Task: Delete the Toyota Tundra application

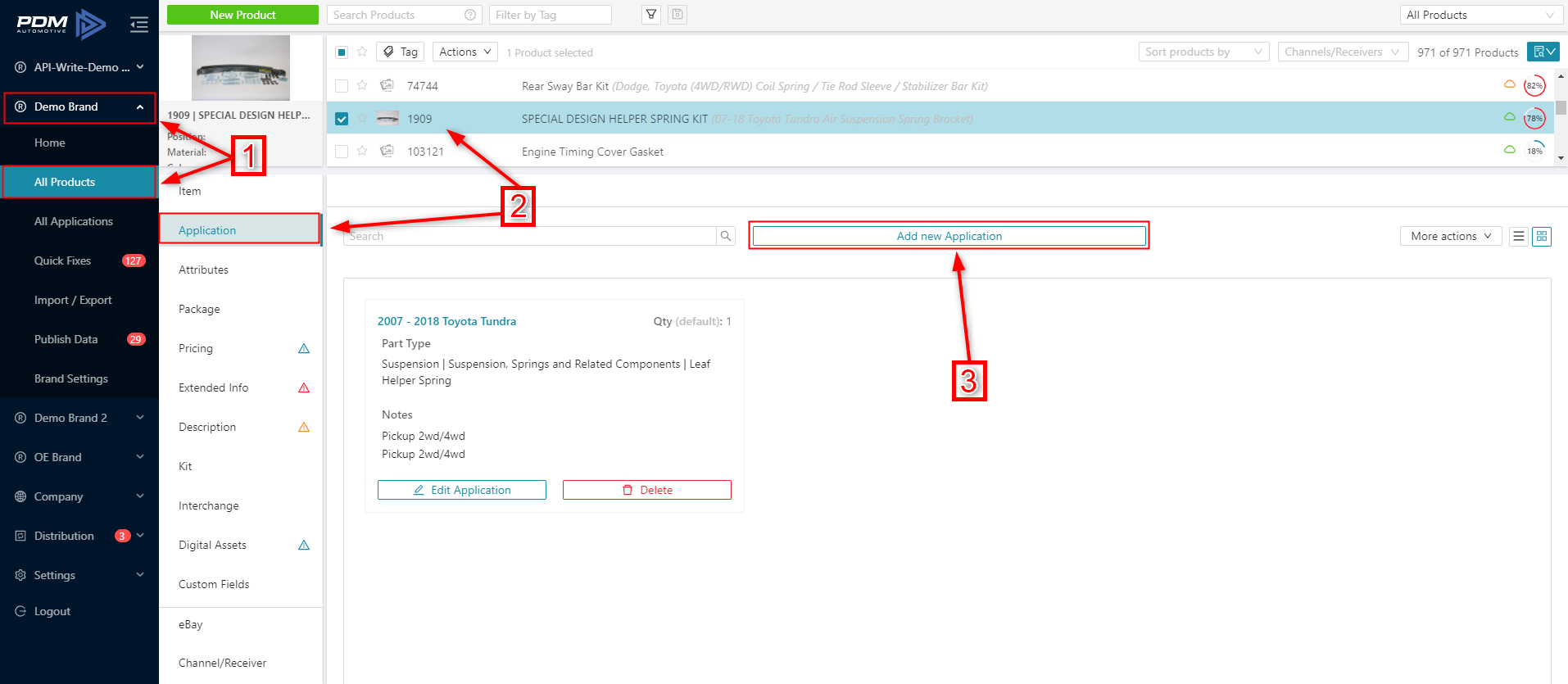Action: 647,490
